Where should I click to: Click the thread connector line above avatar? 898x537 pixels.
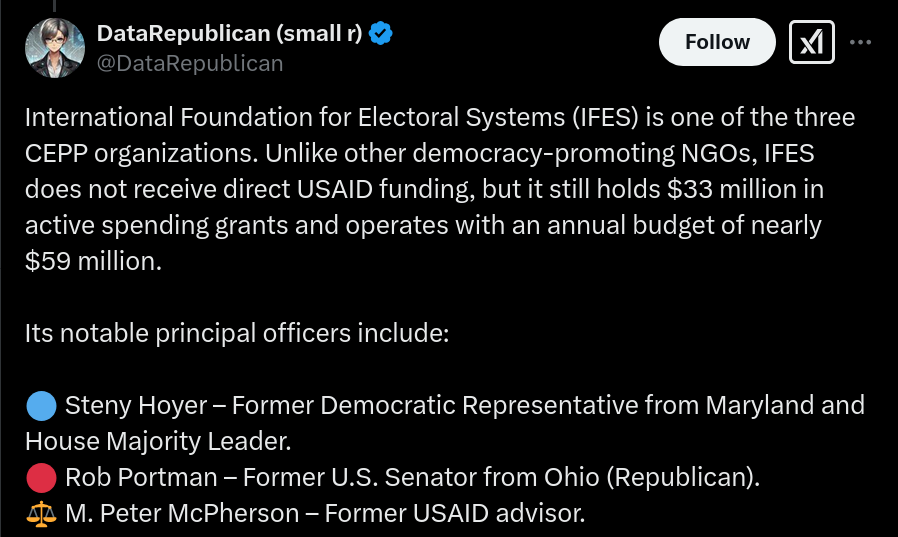pos(55,6)
